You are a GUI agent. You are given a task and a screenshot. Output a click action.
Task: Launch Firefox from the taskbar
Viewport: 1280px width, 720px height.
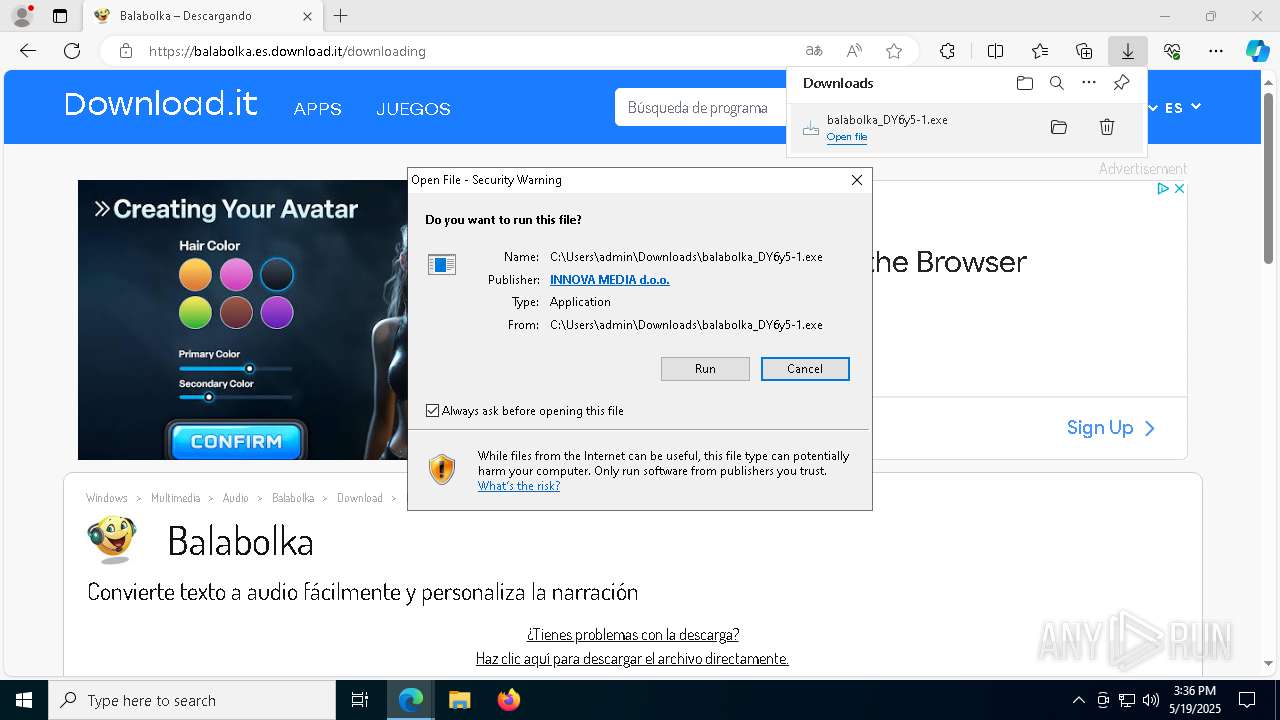pos(509,700)
